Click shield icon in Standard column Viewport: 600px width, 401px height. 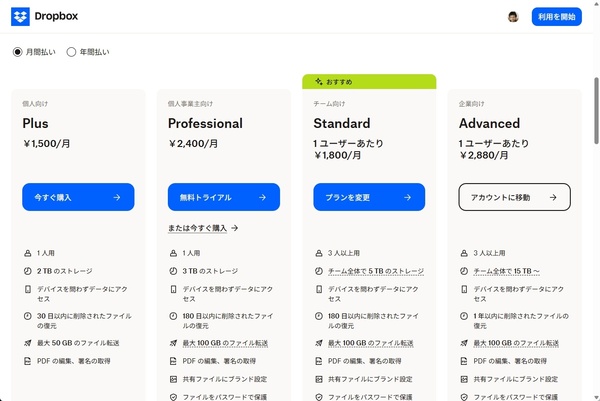point(319,397)
